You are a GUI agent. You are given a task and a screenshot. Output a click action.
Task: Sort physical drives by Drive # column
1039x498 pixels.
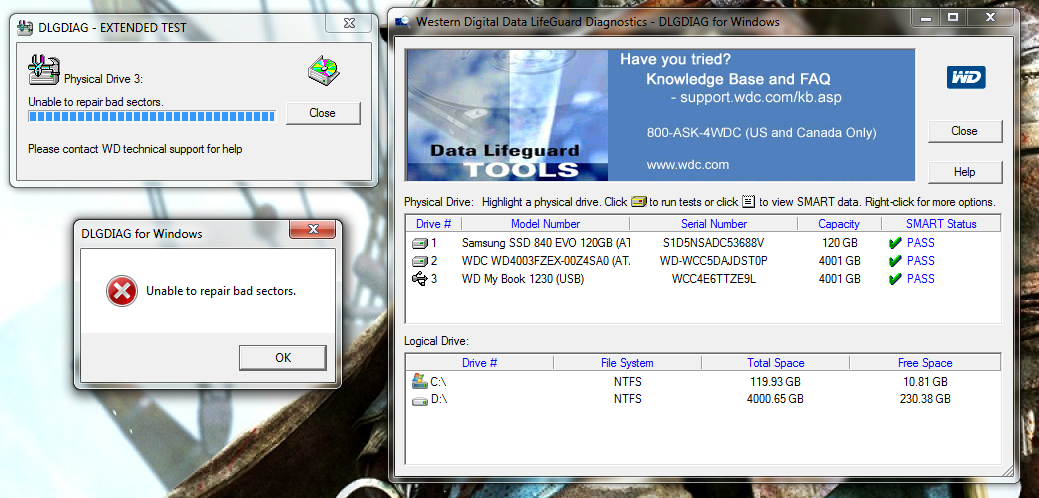433,224
